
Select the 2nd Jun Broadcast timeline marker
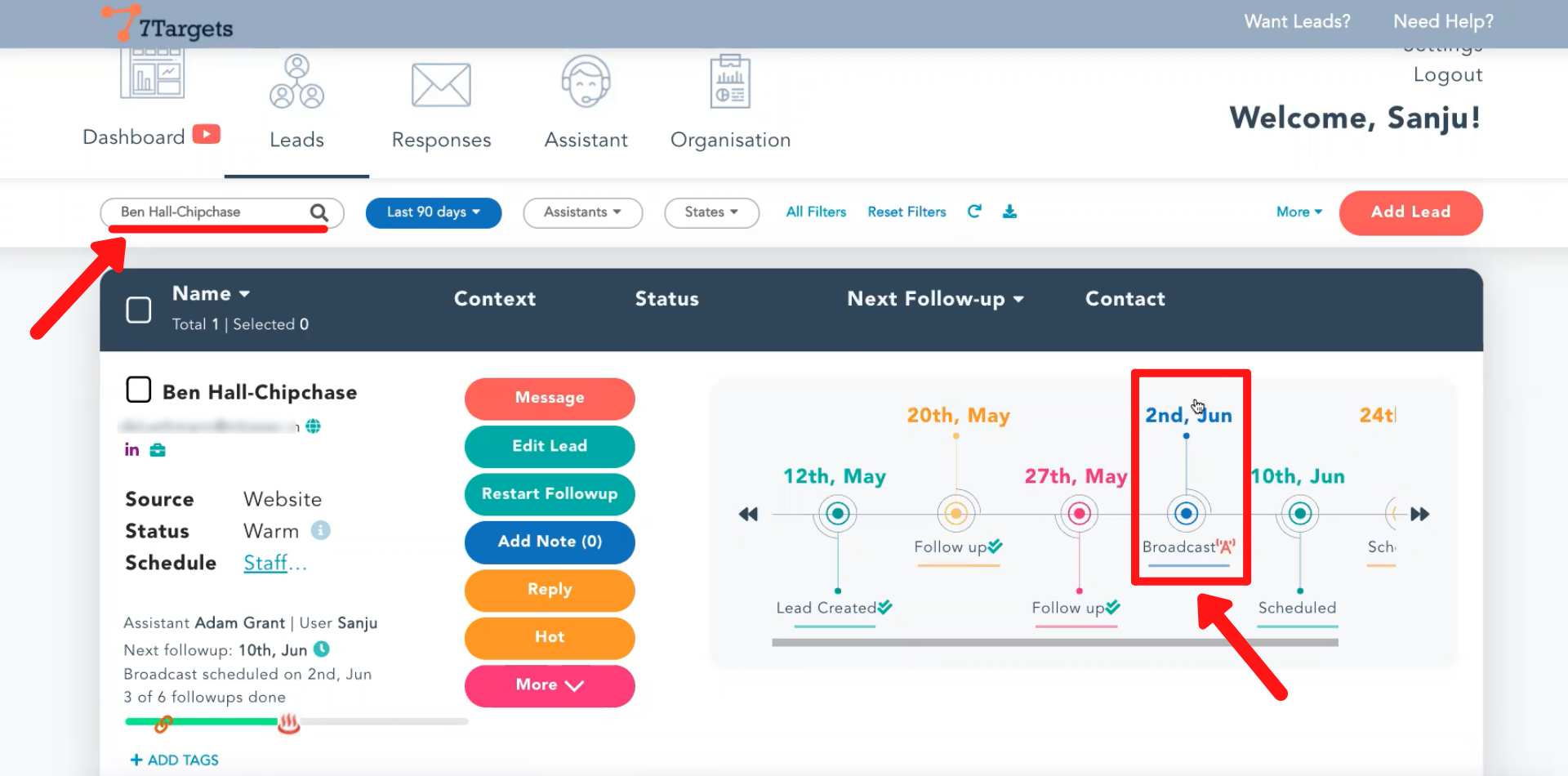pos(1186,514)
